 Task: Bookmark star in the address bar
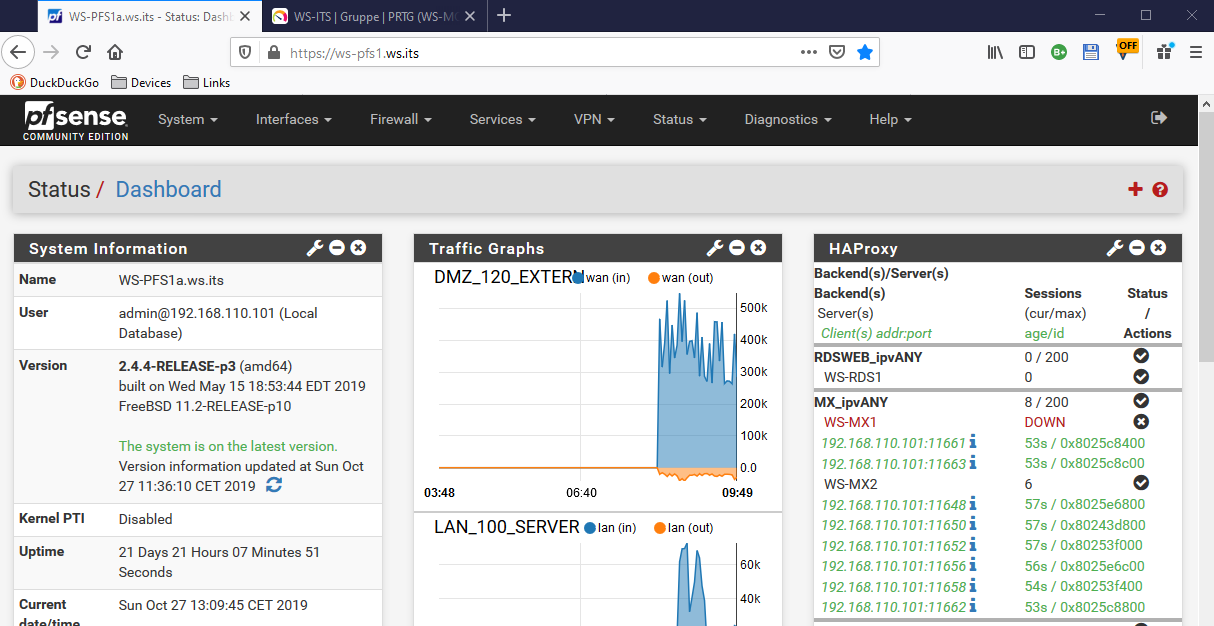tap(865, 53)
